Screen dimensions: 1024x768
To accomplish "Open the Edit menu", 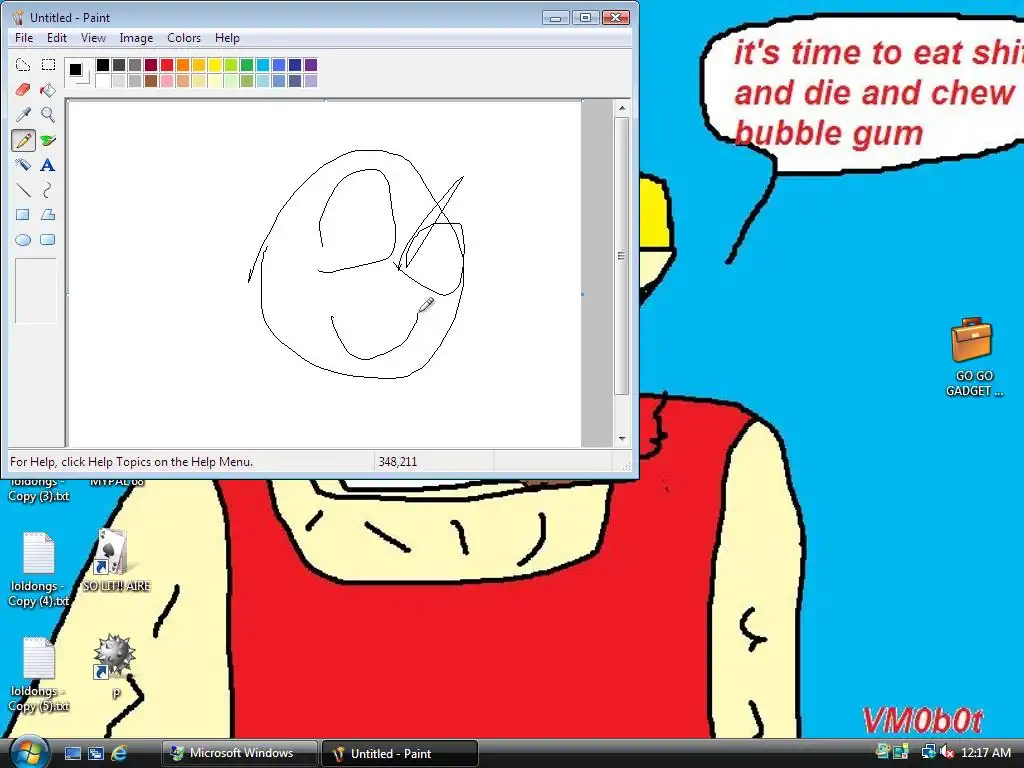I will pos(57,38).
